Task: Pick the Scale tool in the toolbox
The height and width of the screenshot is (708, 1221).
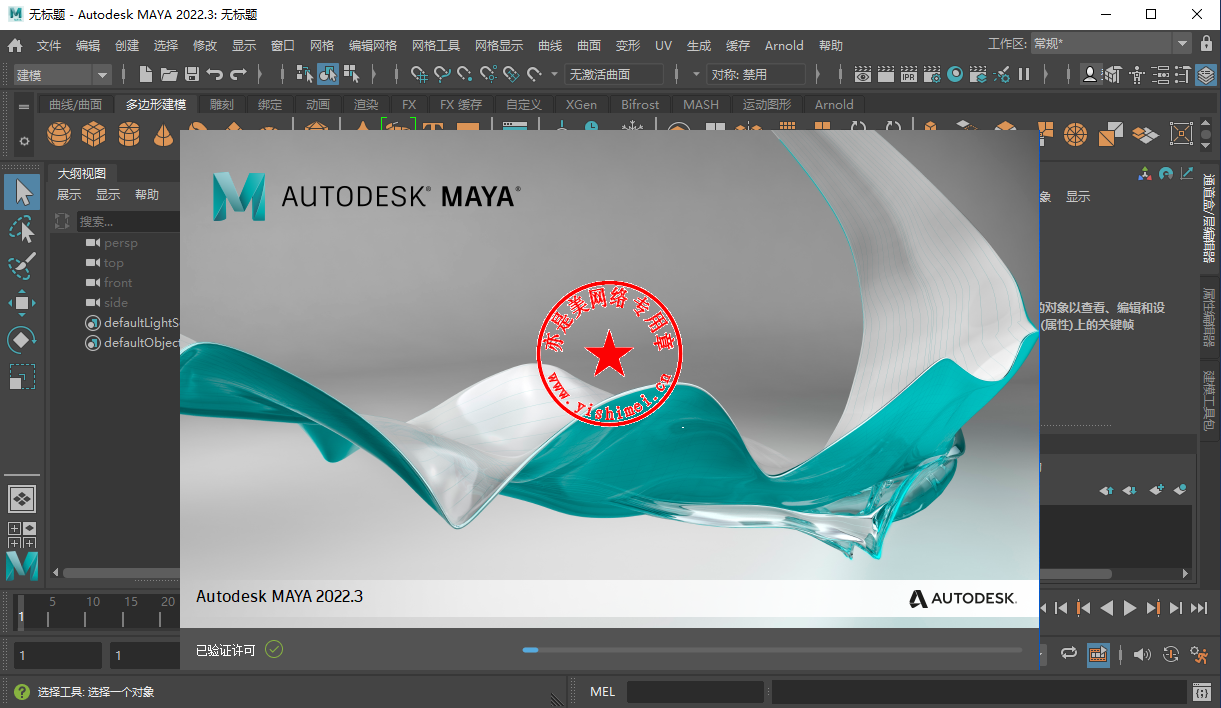Action: coord(22,377)
